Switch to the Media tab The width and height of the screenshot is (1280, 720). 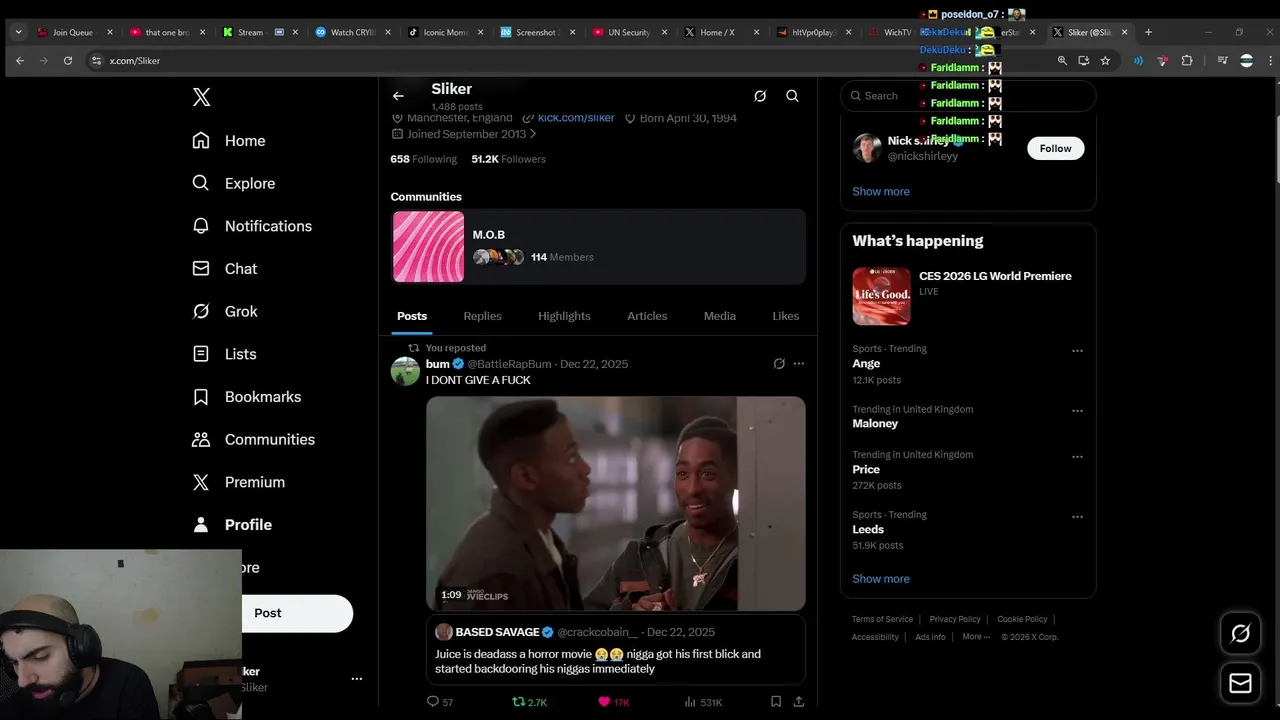[719, 316]
